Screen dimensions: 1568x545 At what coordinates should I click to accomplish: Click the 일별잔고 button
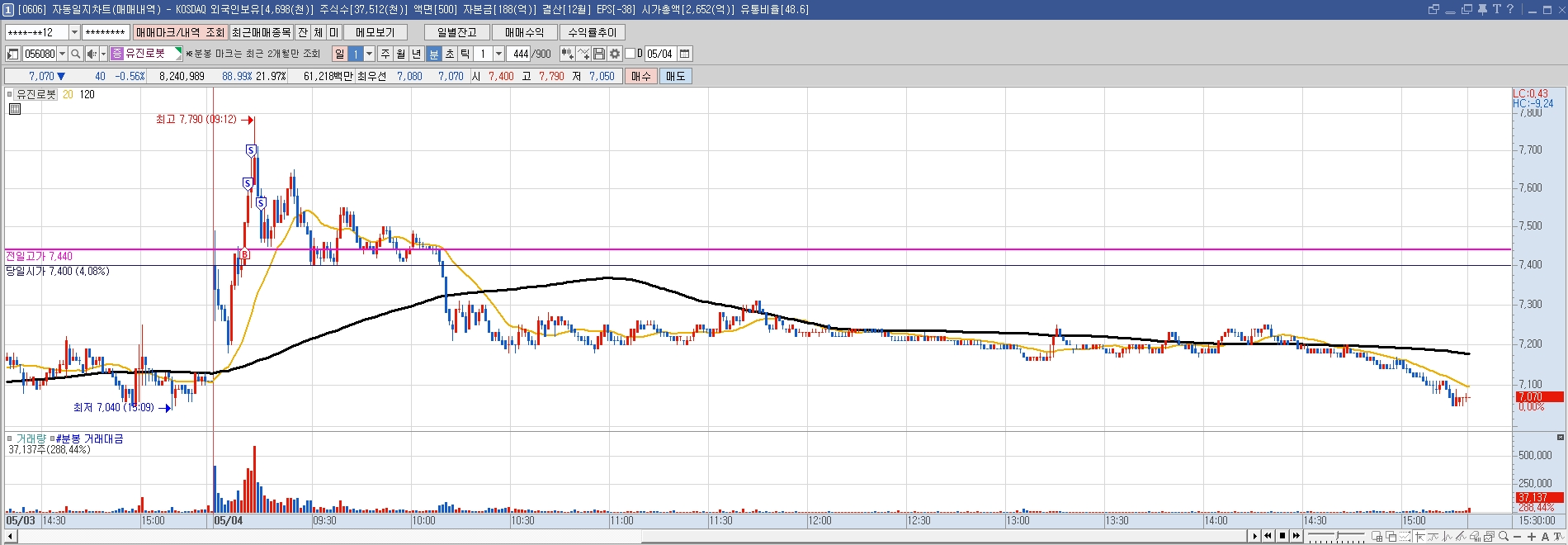coord(457,32)
